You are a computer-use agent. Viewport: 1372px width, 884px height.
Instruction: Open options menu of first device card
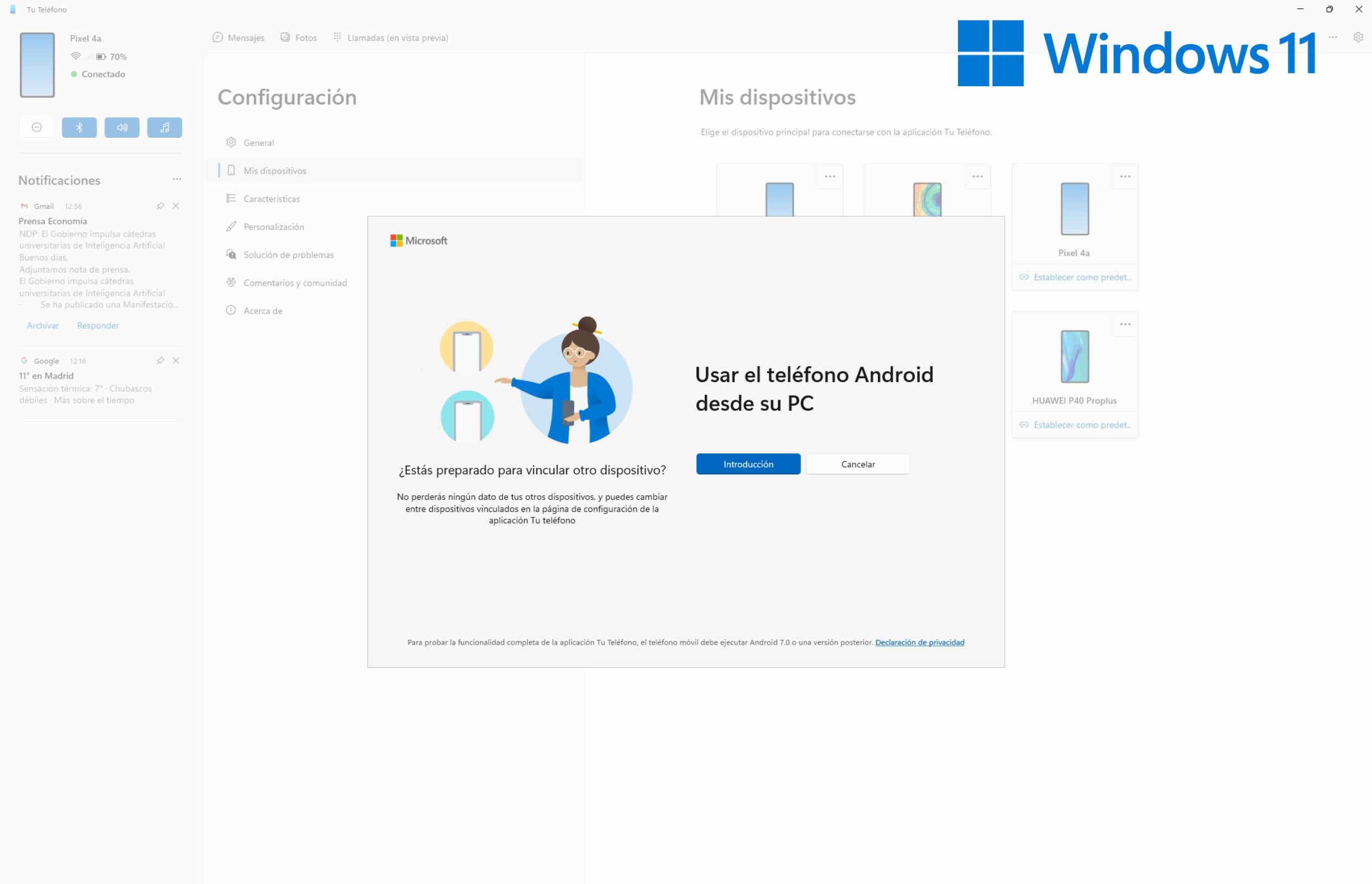pyautogui.click(x=830, y=177)
